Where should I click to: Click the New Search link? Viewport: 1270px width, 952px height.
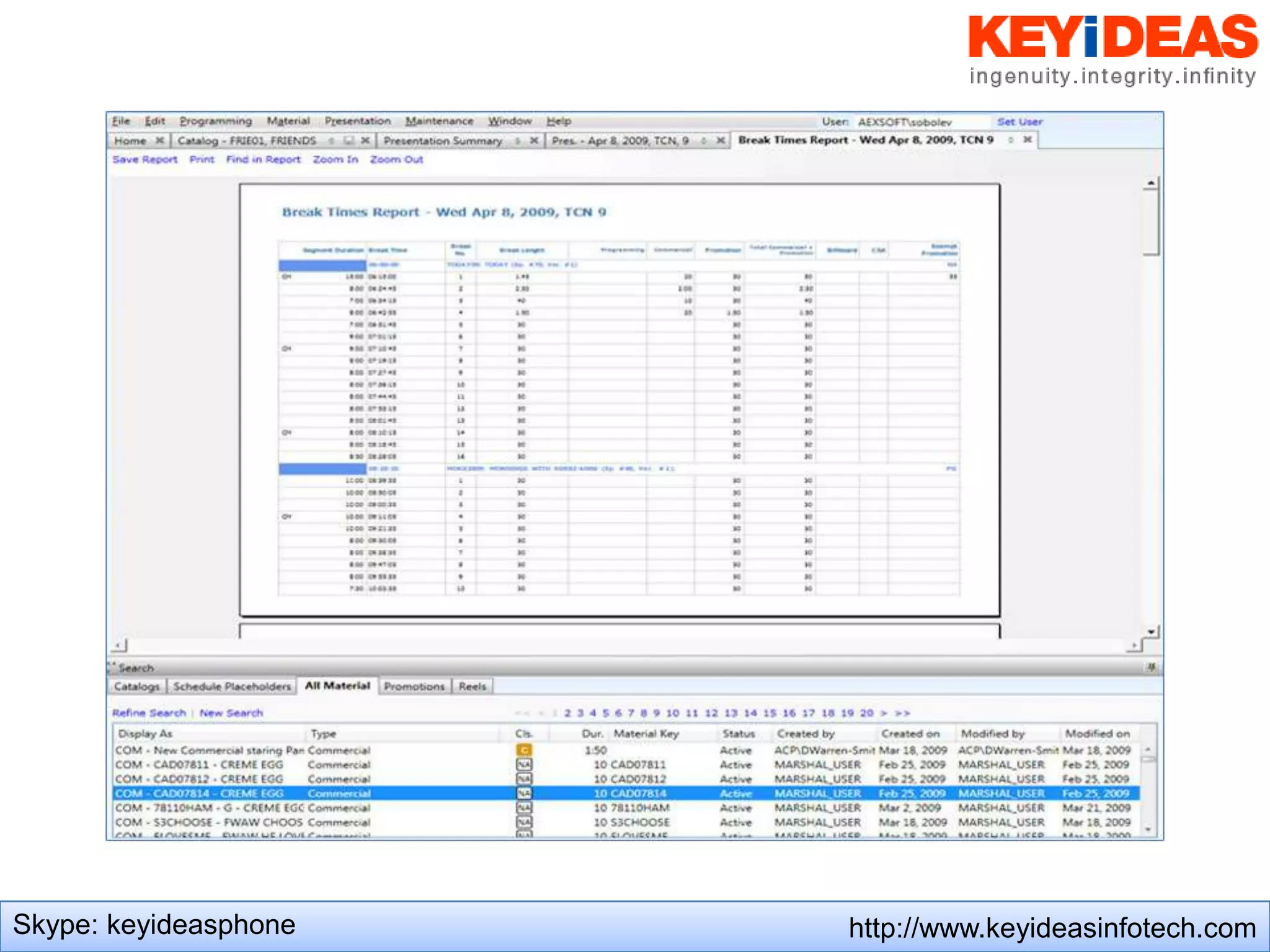231,713
